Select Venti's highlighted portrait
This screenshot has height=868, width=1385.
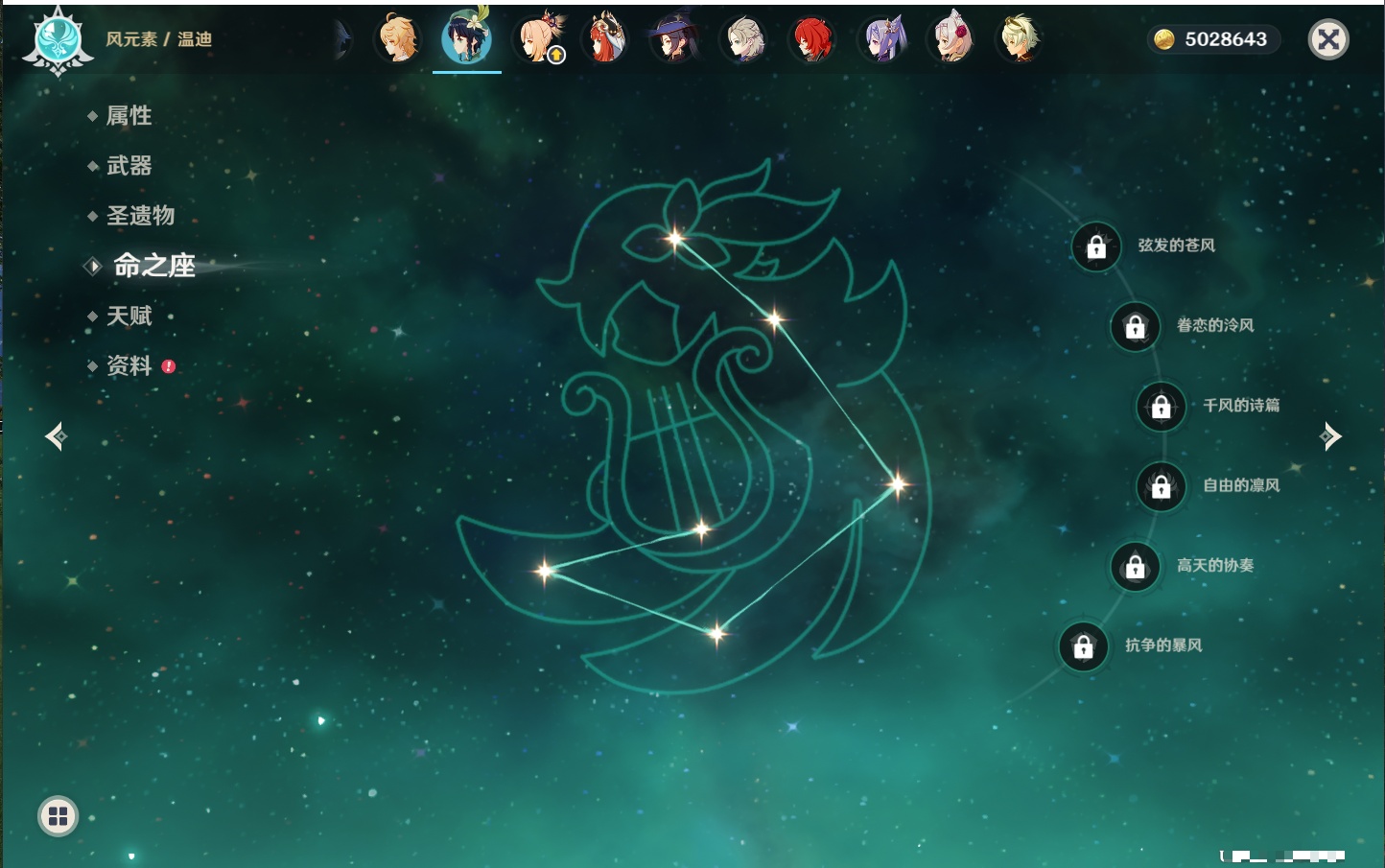point(466,36)
